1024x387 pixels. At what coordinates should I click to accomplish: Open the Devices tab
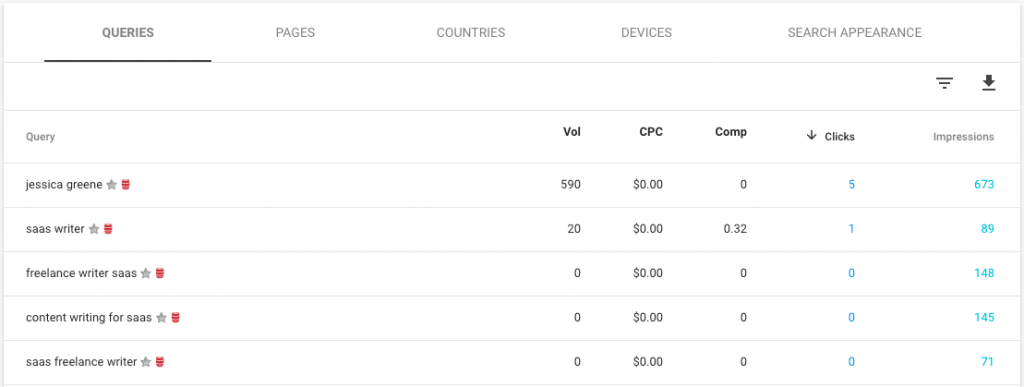point(647,33)
